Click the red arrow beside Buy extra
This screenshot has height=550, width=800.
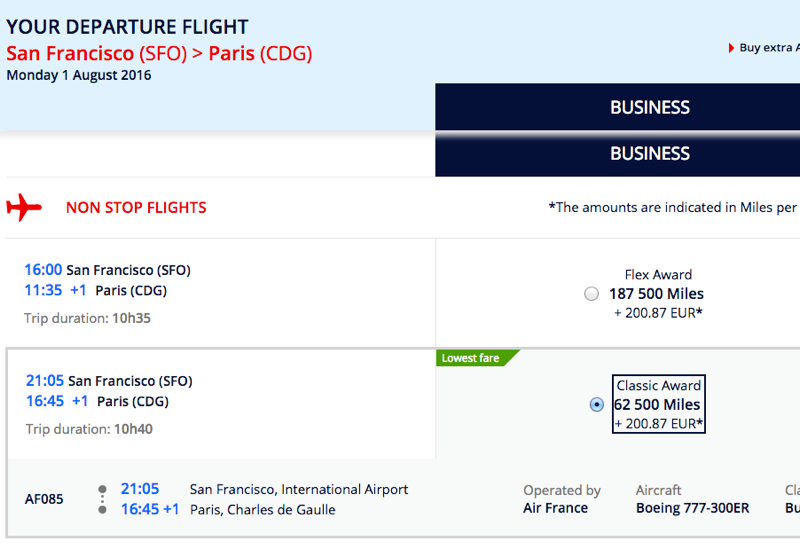(x=731, y=48)
